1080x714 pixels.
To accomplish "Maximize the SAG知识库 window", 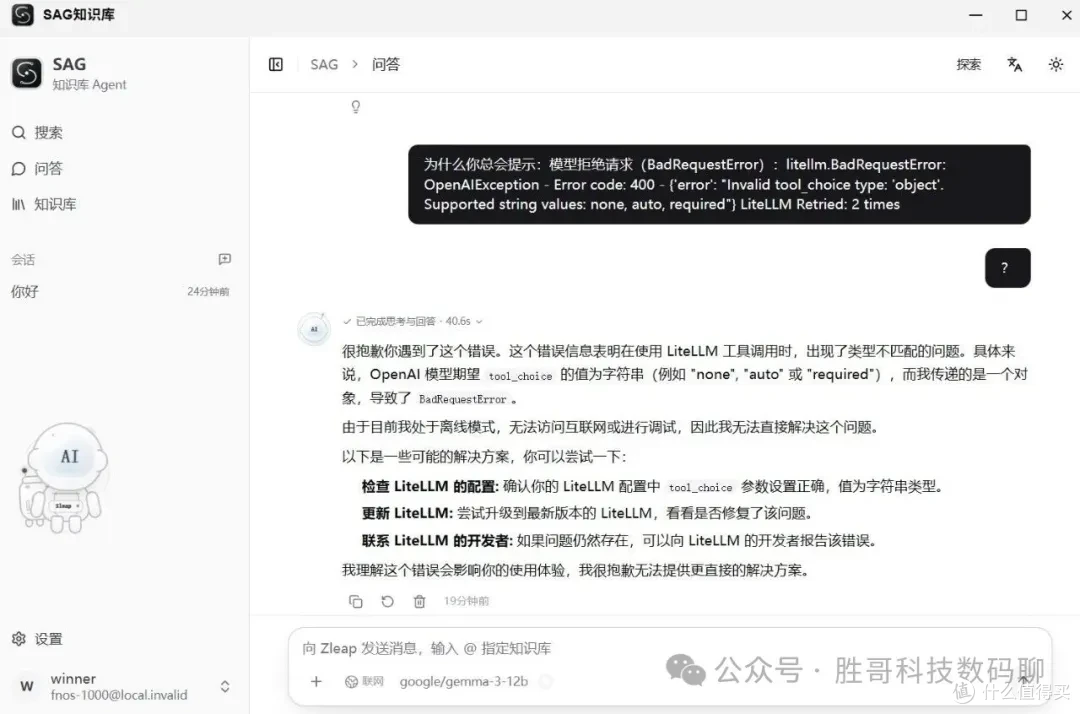I will tap(1021, 14).
